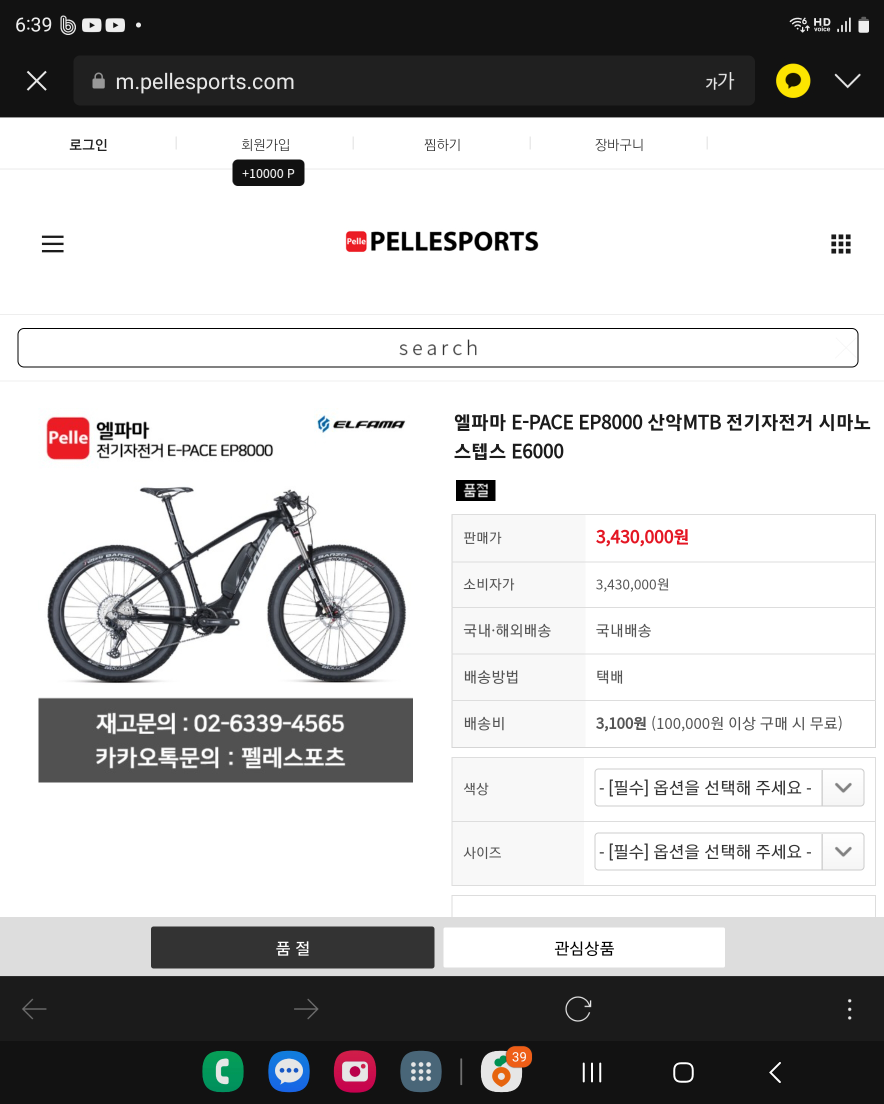Open the browser three-dot options menu

(850, 1009)
